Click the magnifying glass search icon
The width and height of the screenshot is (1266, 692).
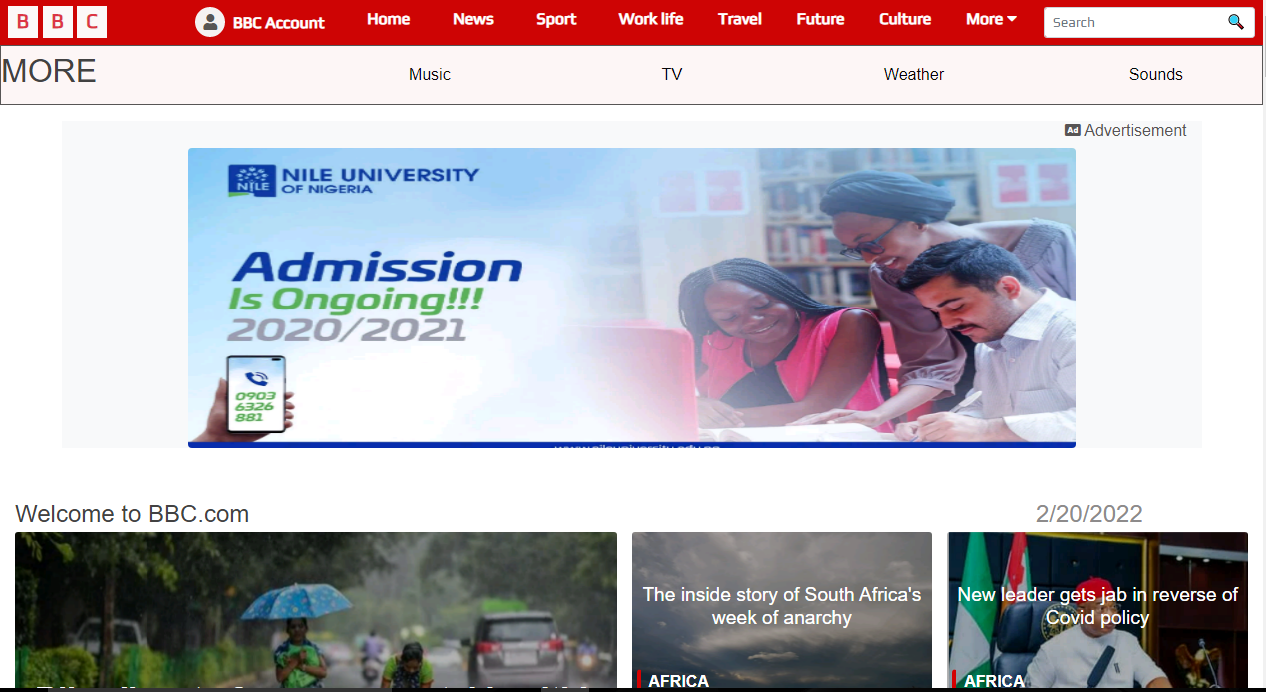[1236, 22]
